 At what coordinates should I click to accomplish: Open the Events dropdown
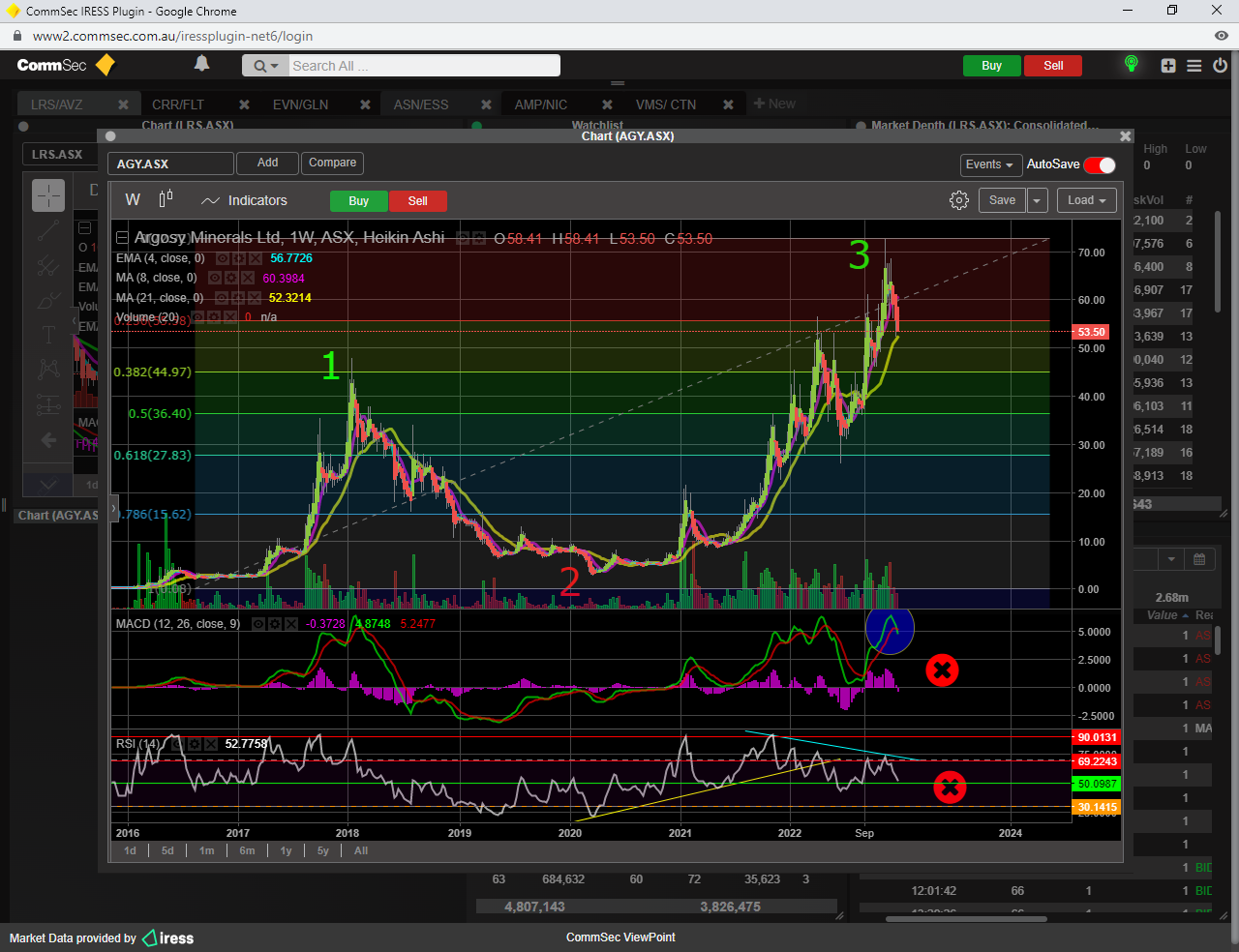coord(990,164)
